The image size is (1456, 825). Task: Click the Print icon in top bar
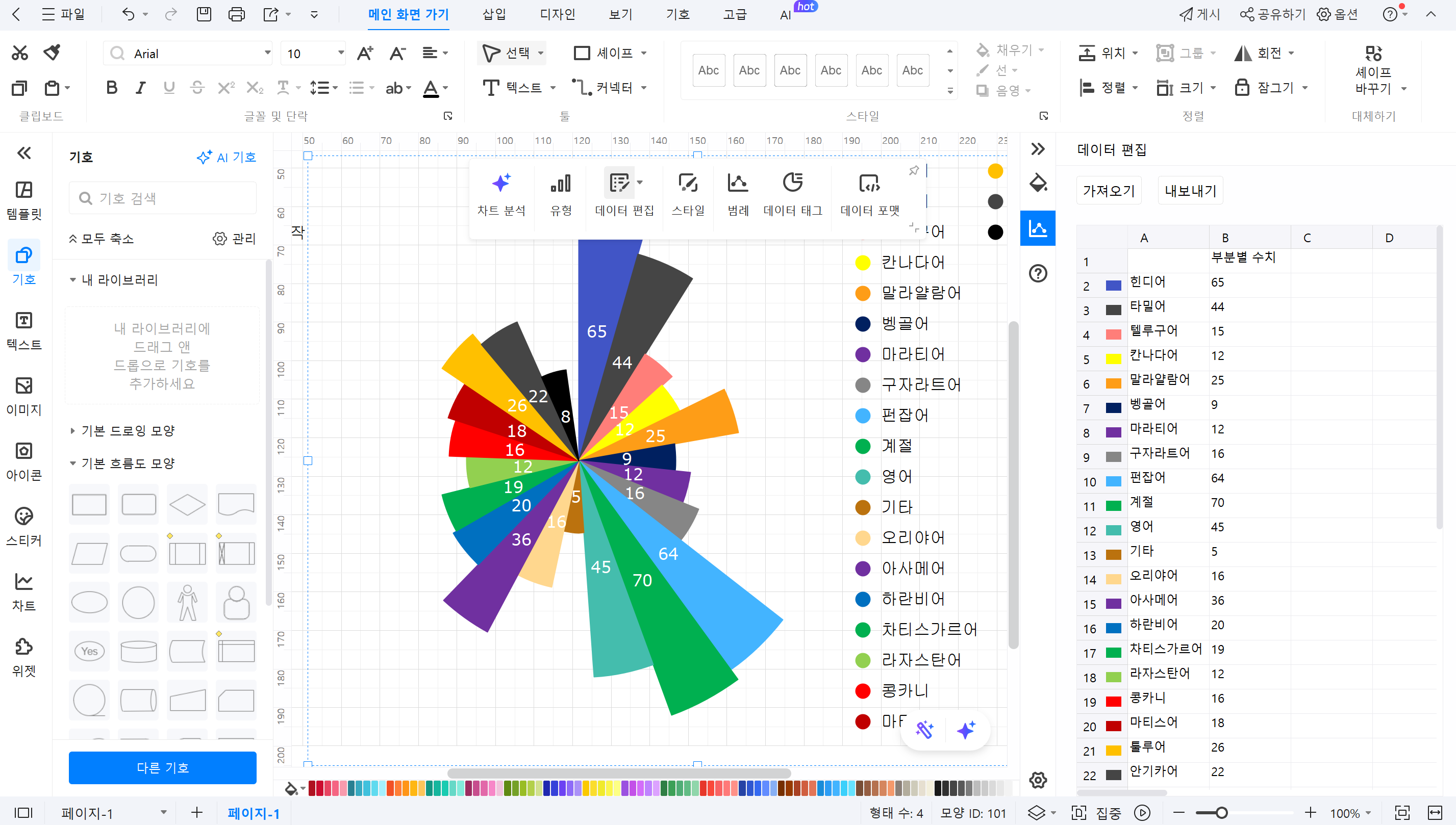point(236,14)
